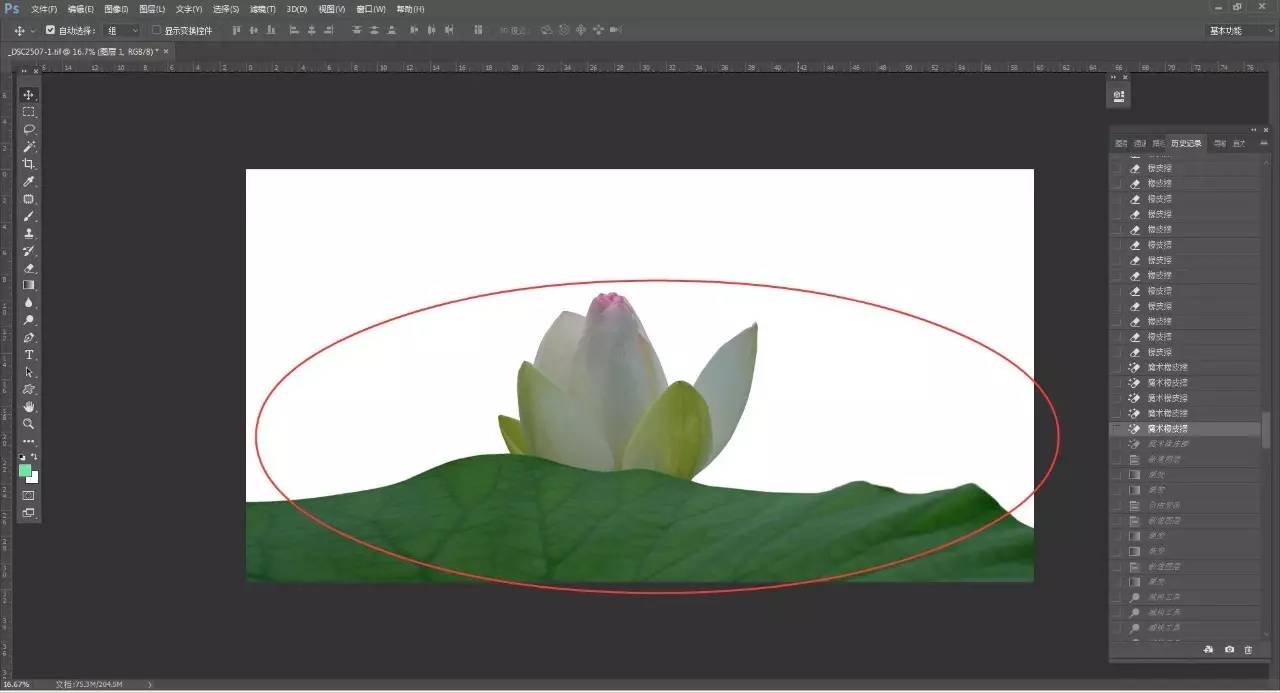The width and height of the screenshot is (1280, 693).
Task: Activate the Hand tool
Action: click(29, 407)
